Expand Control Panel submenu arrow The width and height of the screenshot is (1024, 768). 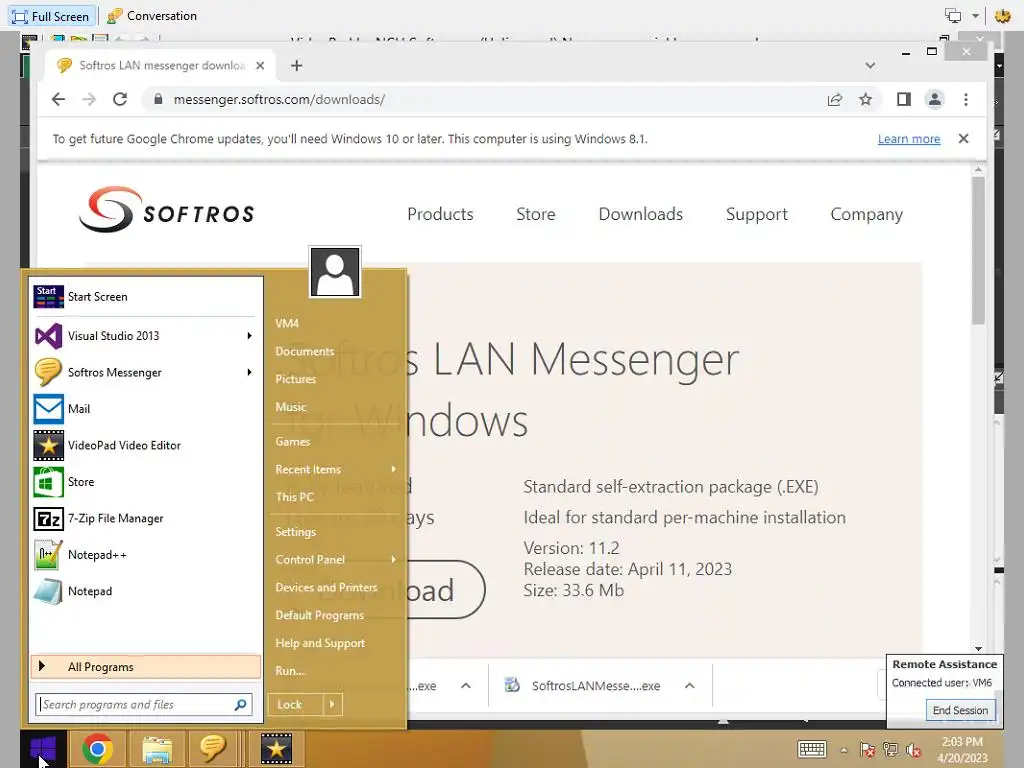393,559
